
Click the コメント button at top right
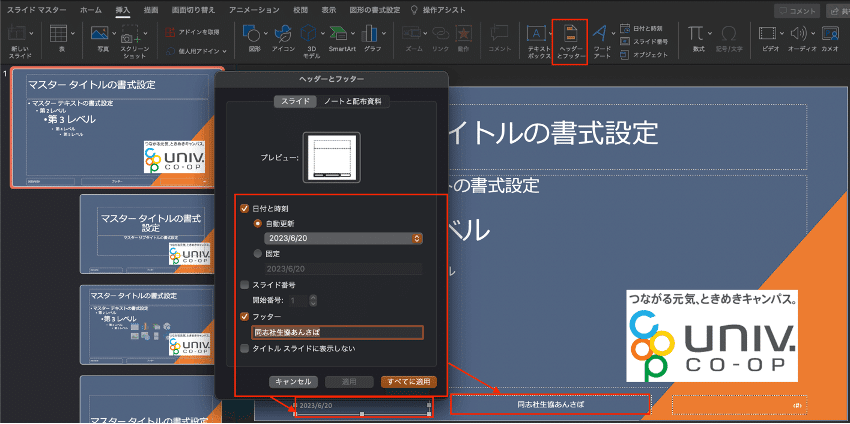(x=797, y=10)
